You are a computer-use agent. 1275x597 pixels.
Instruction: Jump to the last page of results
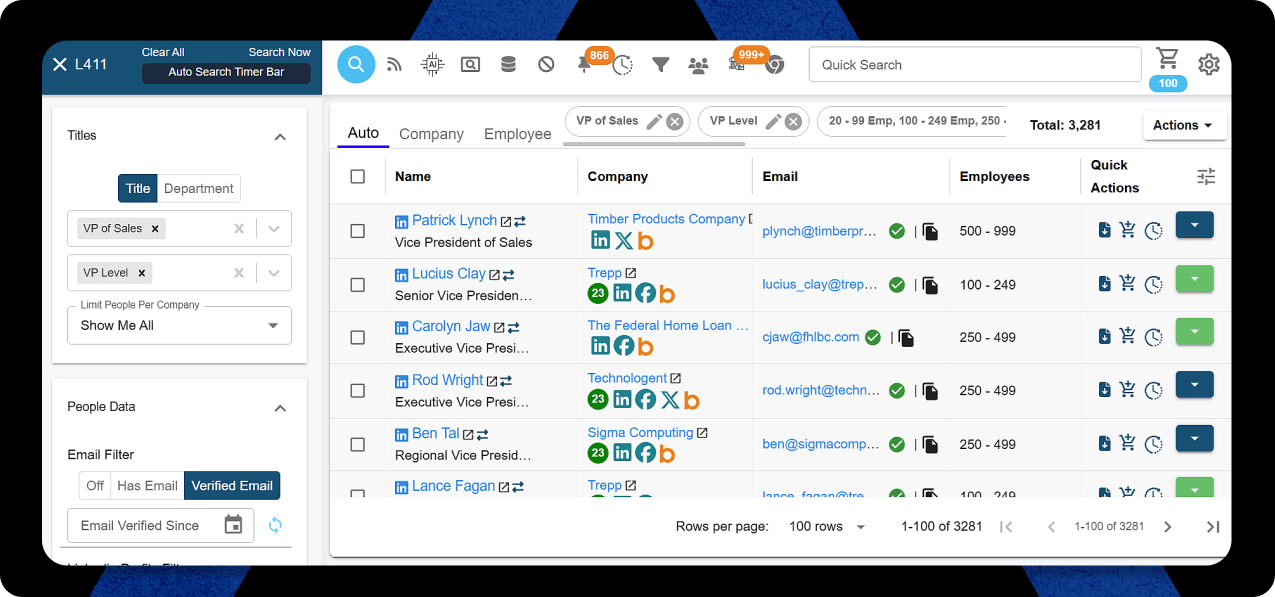[1213, 527]
